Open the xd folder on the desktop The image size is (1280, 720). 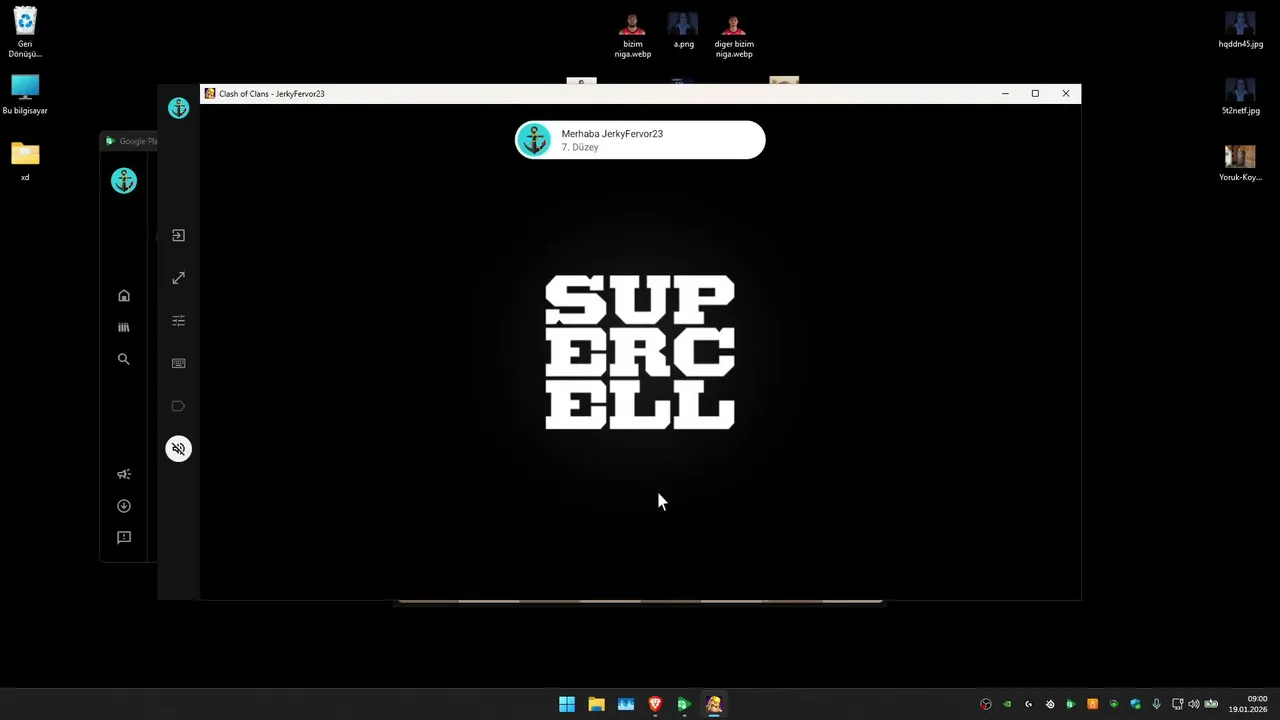pos(25,162)
